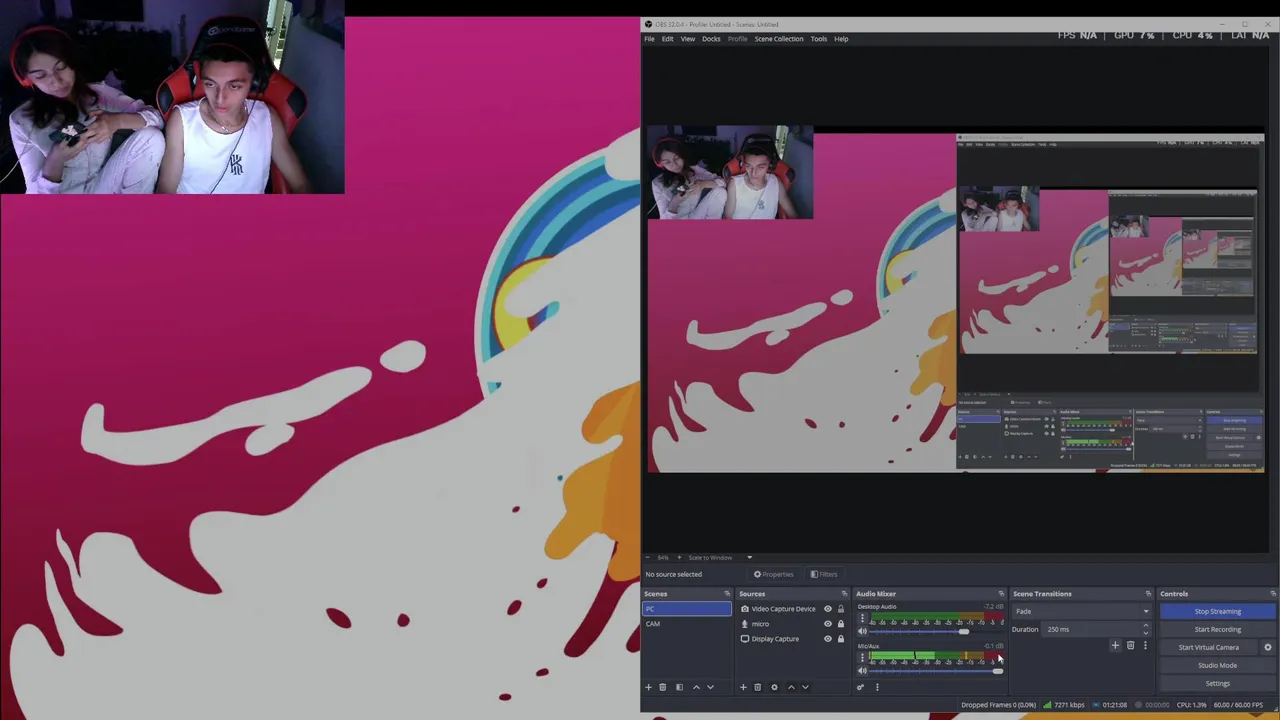
Task: Open Settings from Controls panel
Action: 1217,683
